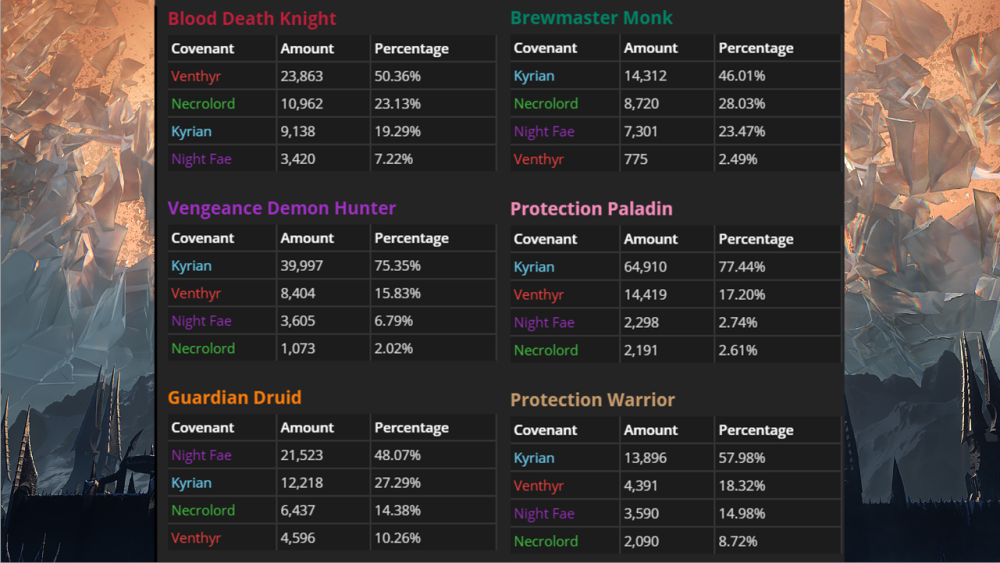This screenshot has height=563, width=1000.
Task: Select Venthyr in the Vengeance Demon Hunter table
Action: pyautogui.click(x=196, y=293)
